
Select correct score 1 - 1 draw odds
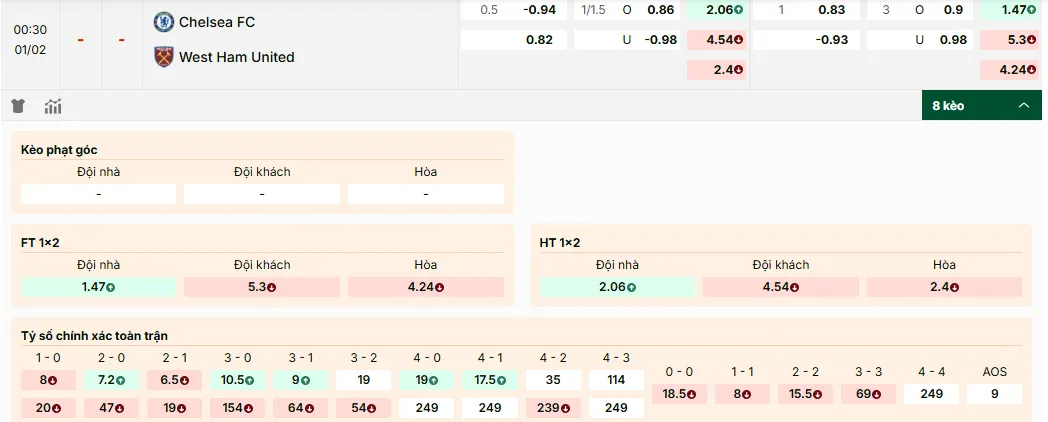tap(742, 394)
